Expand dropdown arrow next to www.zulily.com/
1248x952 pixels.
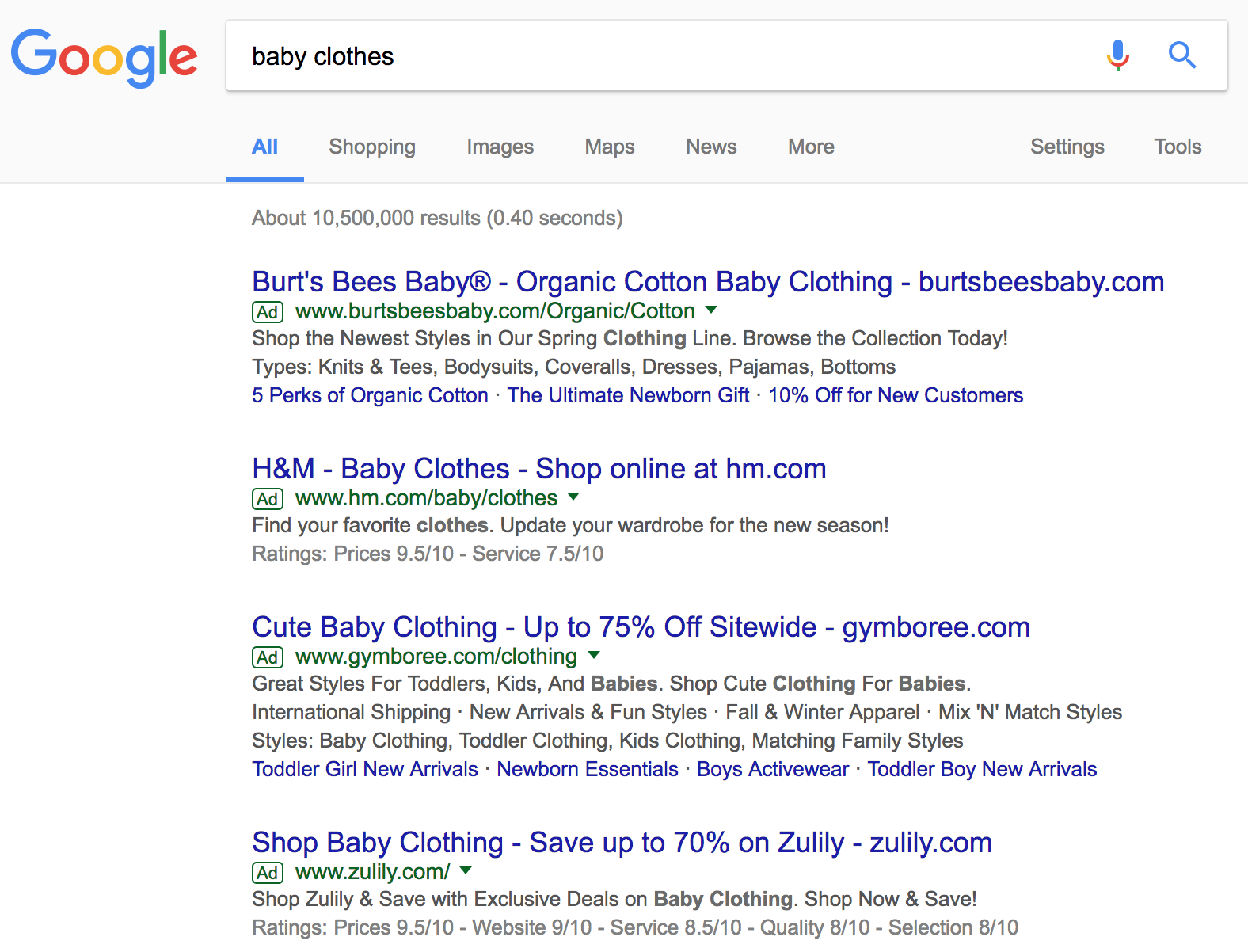click(x=466, y=870)
